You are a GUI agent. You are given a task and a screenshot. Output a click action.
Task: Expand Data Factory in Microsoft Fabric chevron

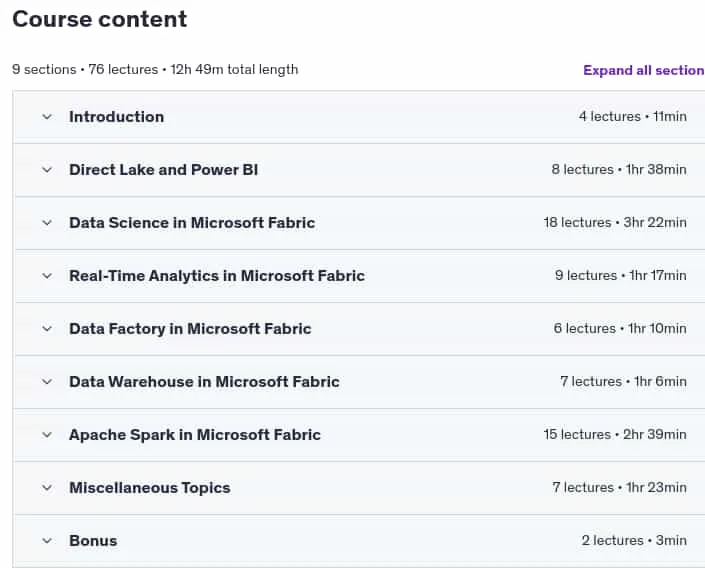click(47, 329)
